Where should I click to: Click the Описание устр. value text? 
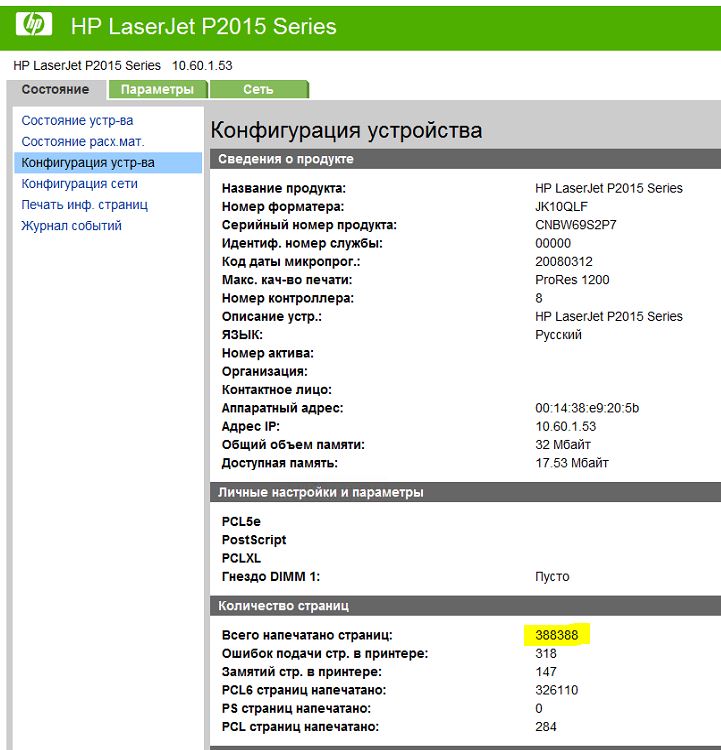609,316
